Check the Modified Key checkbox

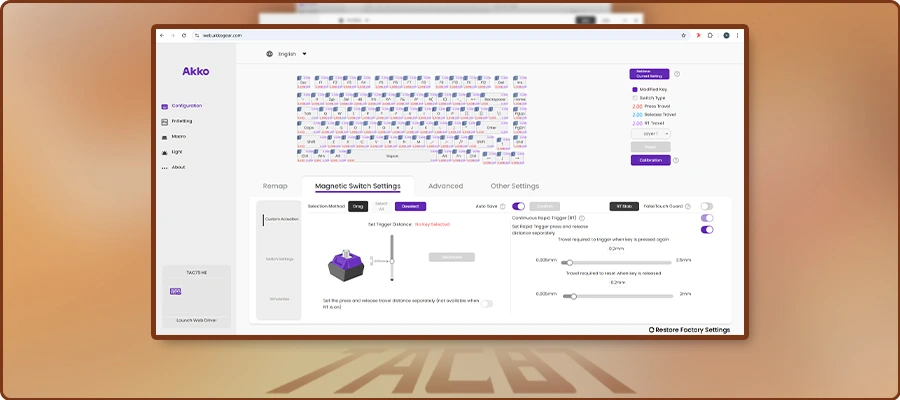tap(635, 90)
